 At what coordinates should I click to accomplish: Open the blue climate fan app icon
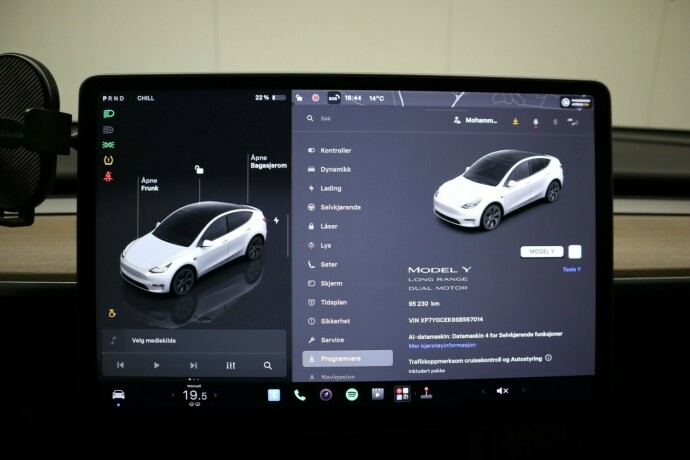tap(274, 395)
